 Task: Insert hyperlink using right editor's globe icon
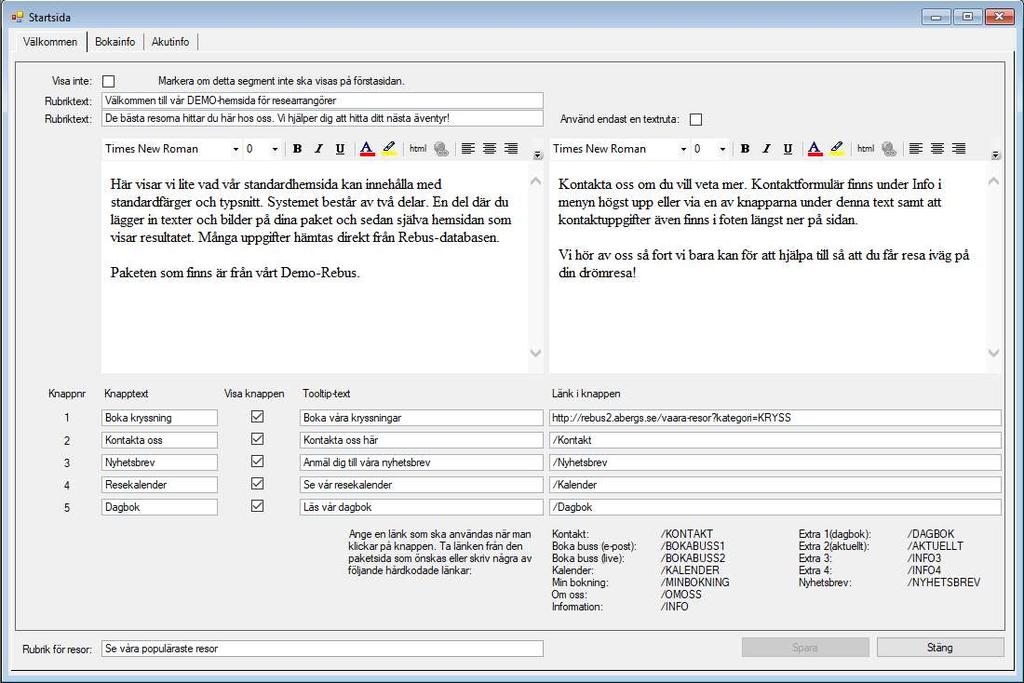(889, 149)
